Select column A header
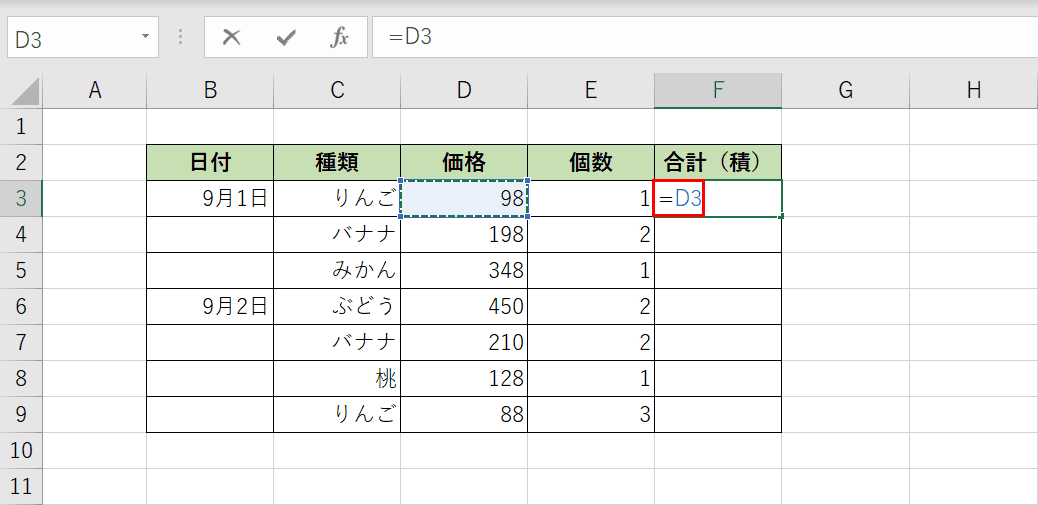Image resolution: width=1038 pixels, height=505 pixels. coord(95,91)
